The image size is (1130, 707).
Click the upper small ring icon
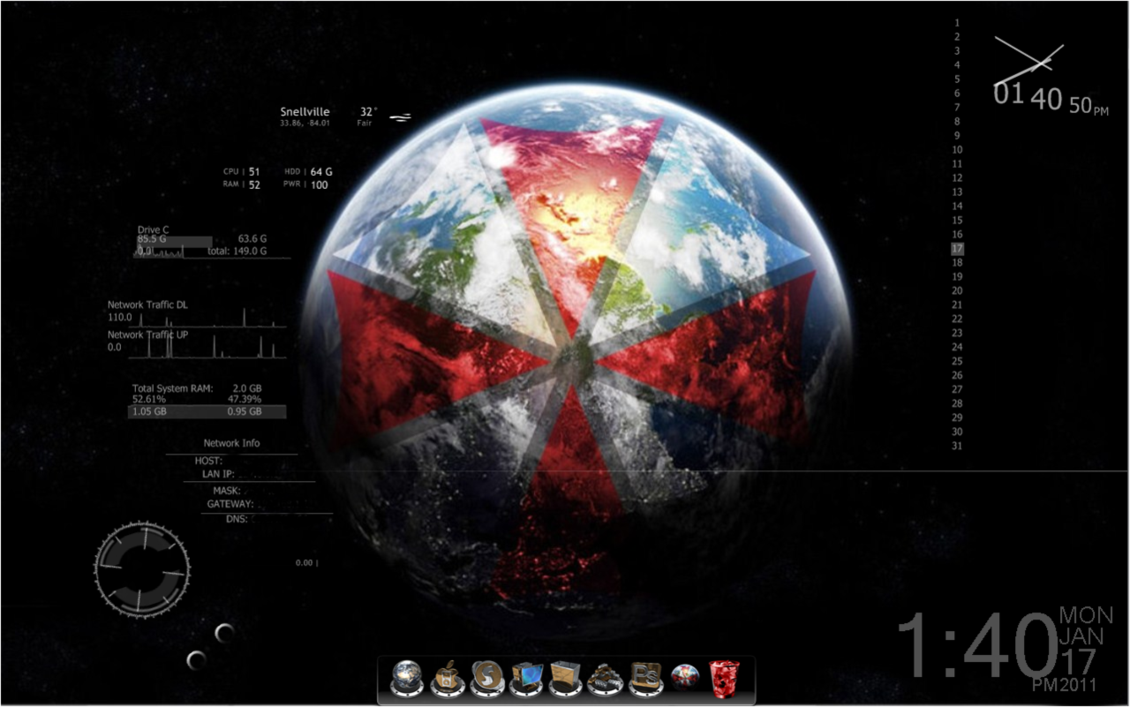pos(224,633)
